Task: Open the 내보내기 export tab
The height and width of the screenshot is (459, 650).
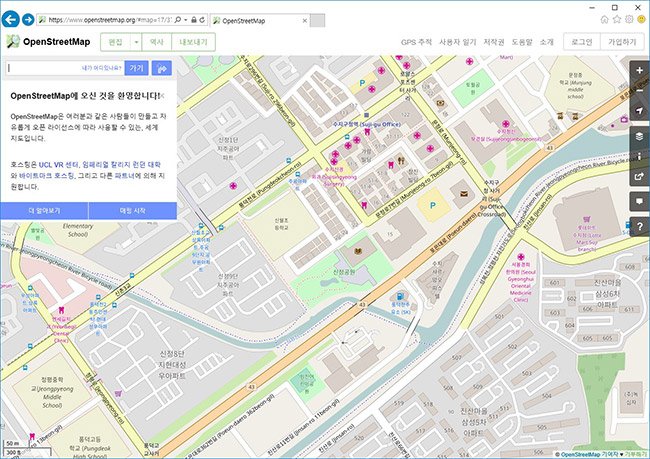Action: click(x=193, y=42)
